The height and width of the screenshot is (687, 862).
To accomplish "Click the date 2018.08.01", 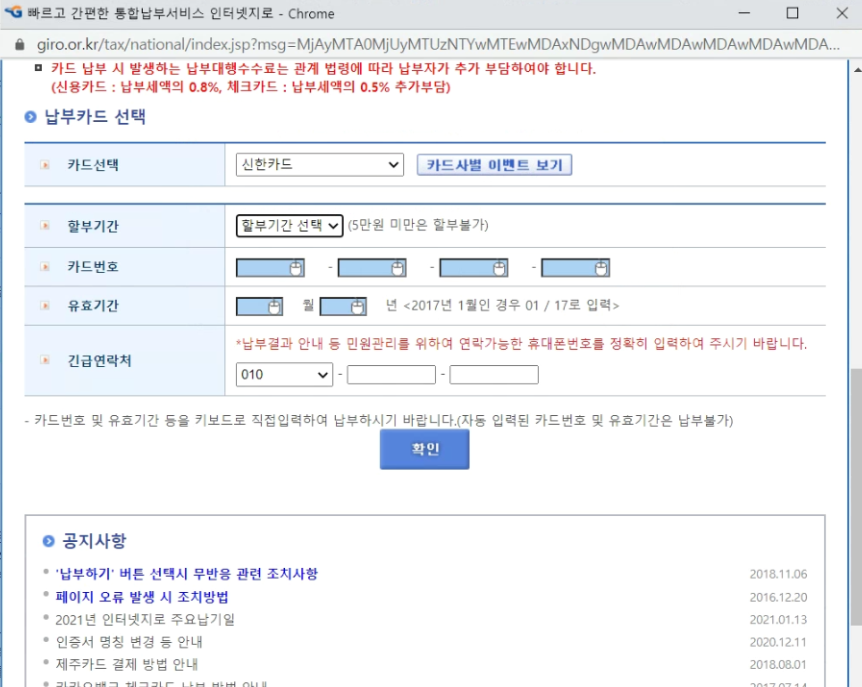I will click(x=778, y=664).
